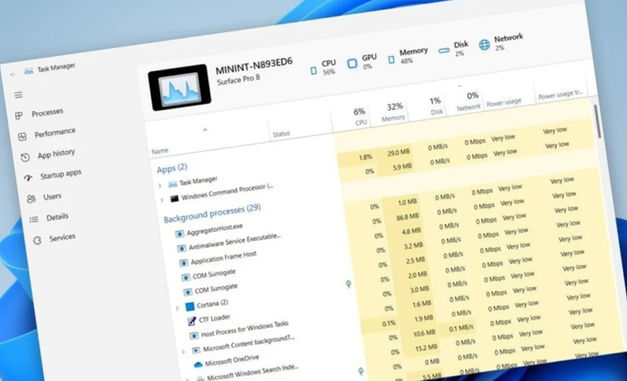Screen dimensions: 627x381
Task: Click the Startup apps gauge icon
Action: click(28, 178)
